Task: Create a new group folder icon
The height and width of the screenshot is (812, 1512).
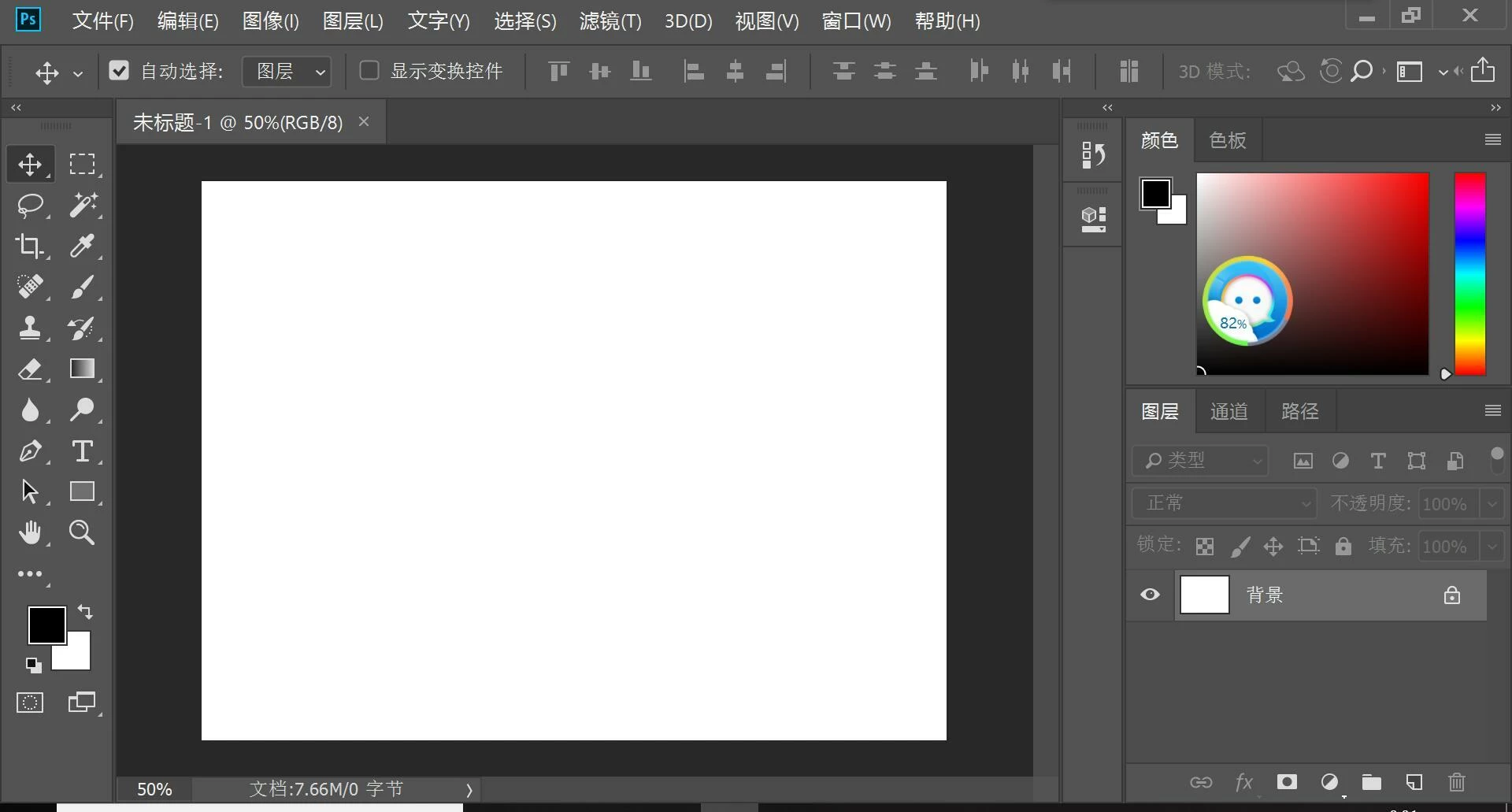Action: click(1372, 782)
